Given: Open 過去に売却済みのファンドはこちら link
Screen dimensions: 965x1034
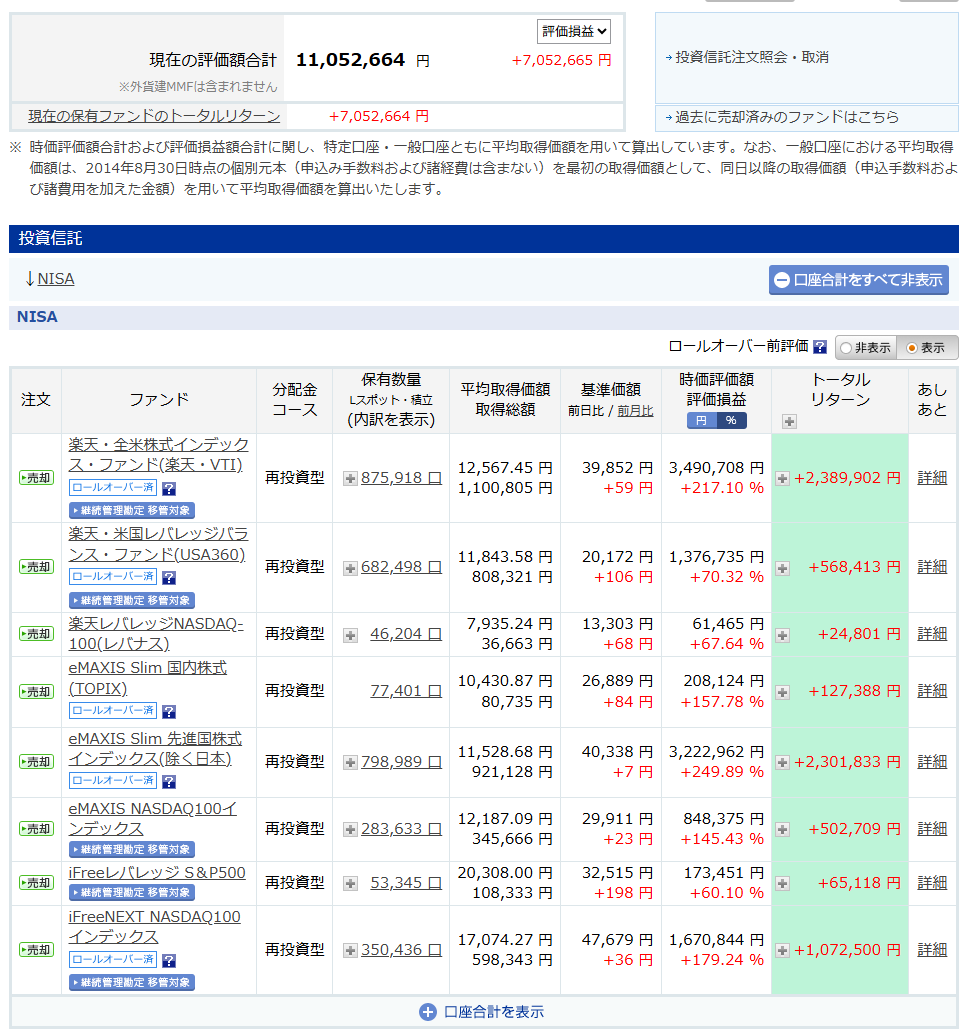Looking at the screenshot, I should (x=786, y=117).
